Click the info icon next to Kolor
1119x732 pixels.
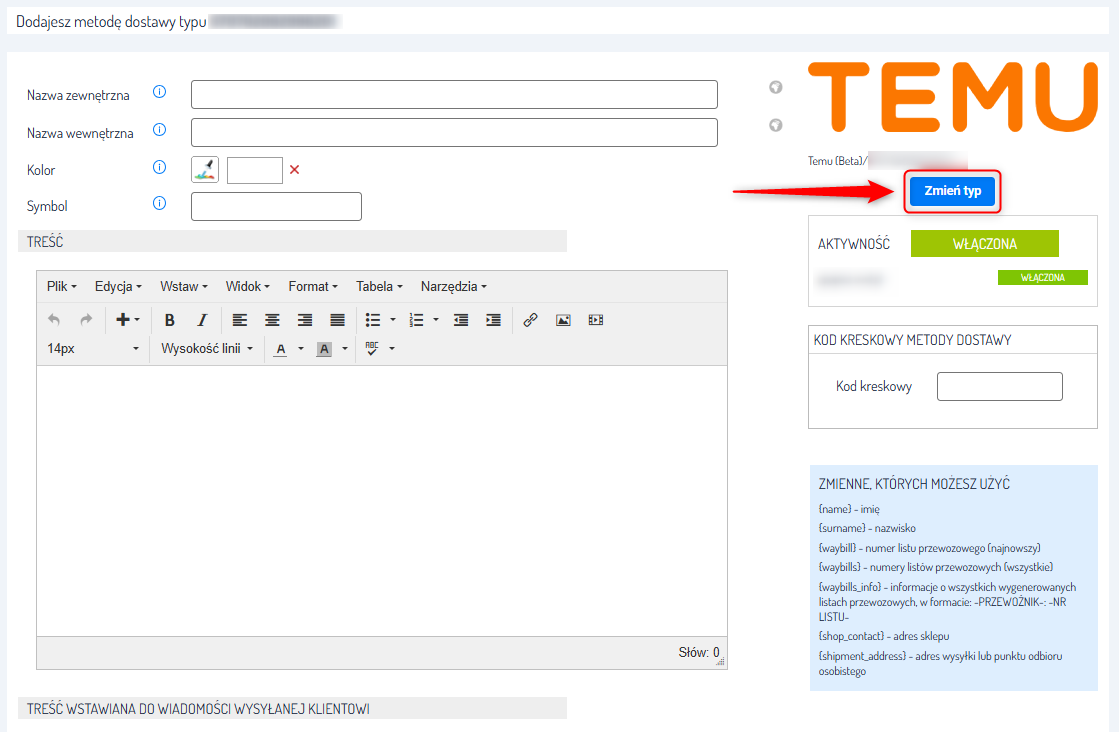pyautogui.click(x=159, y=168)
